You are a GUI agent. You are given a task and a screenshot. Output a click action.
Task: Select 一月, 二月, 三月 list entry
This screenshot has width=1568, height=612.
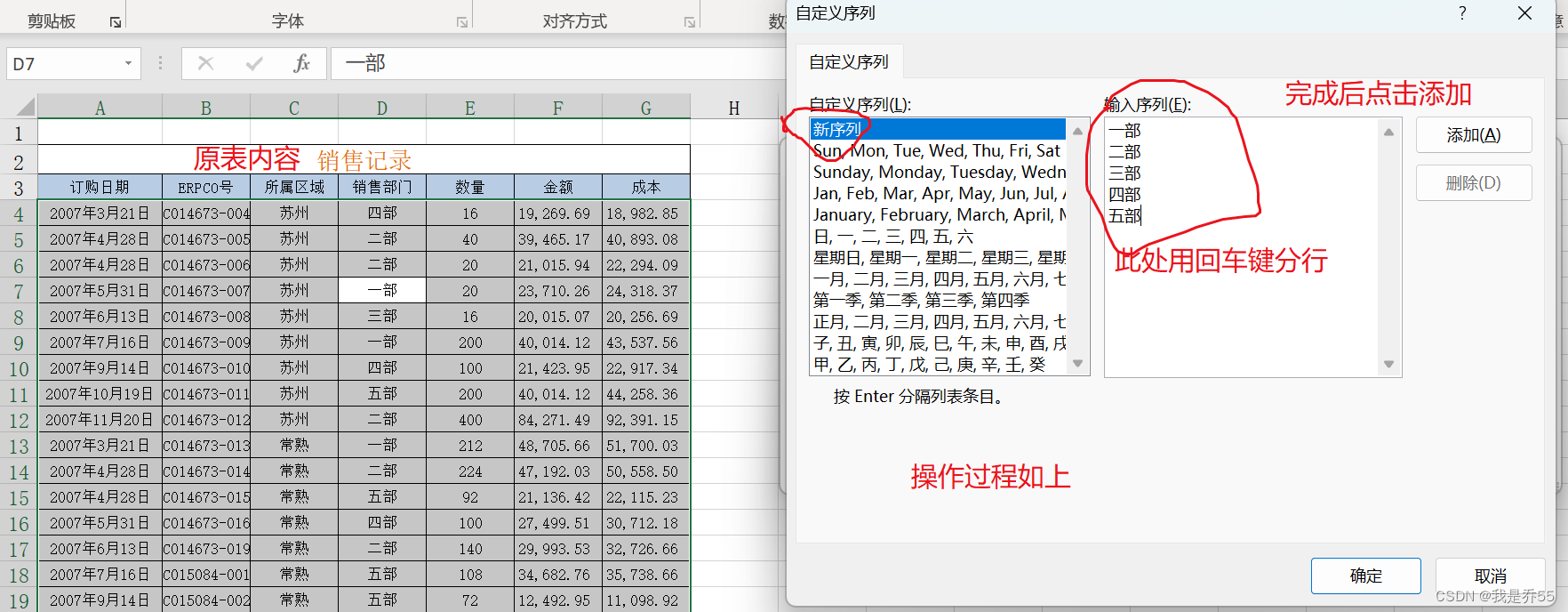click(x=938, y=278)
